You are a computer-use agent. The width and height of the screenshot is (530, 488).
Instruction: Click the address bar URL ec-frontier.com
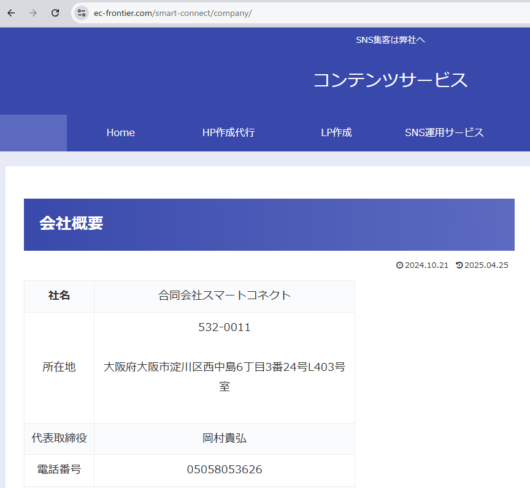coord(173,13)
